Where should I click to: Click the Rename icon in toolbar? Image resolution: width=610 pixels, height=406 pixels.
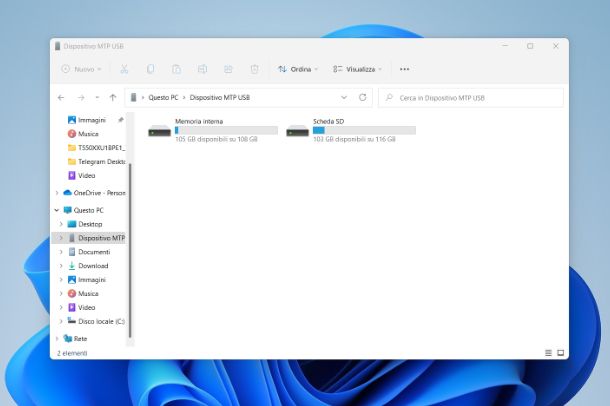point(202,69)
